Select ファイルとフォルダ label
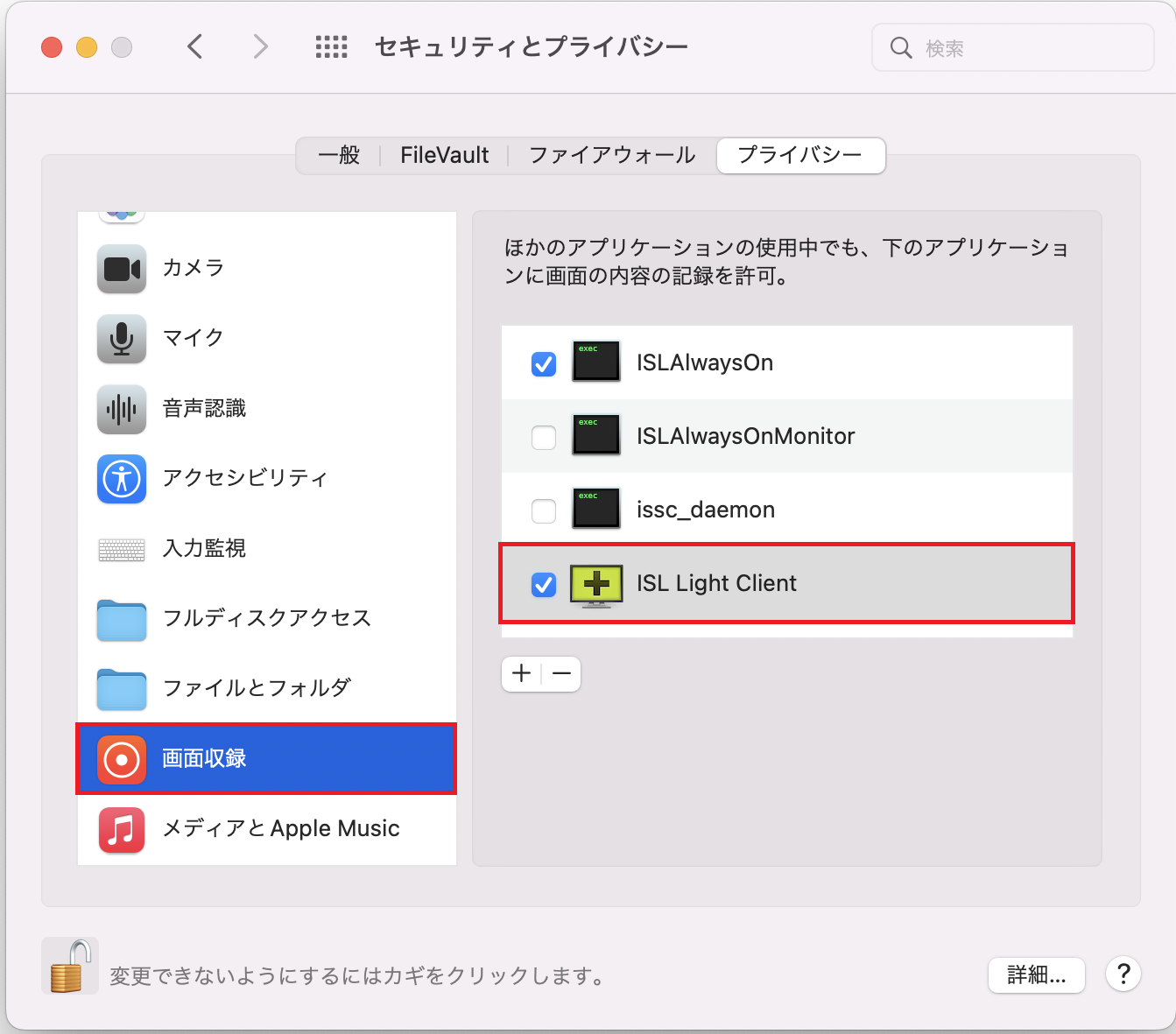Screen dimensions: 1176x1034 [x=257, y=688]
